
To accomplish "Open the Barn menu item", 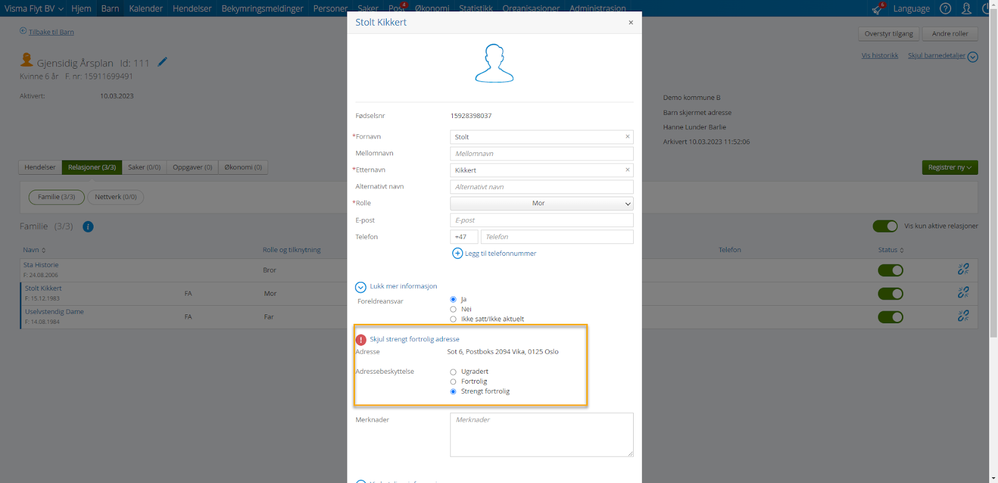I will tap(110, 8).
